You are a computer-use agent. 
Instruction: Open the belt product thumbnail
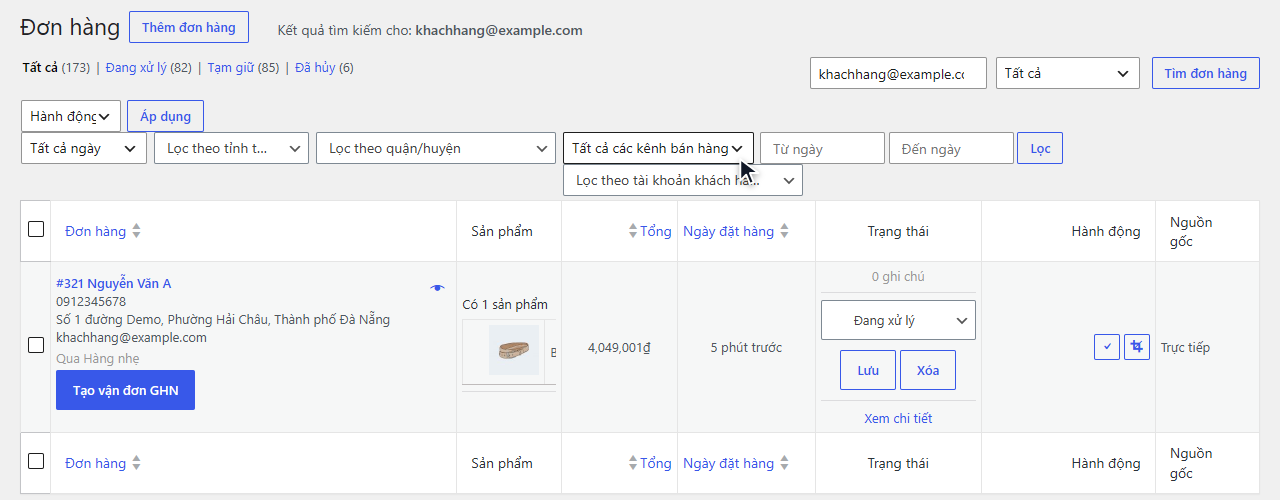point(514,350)
